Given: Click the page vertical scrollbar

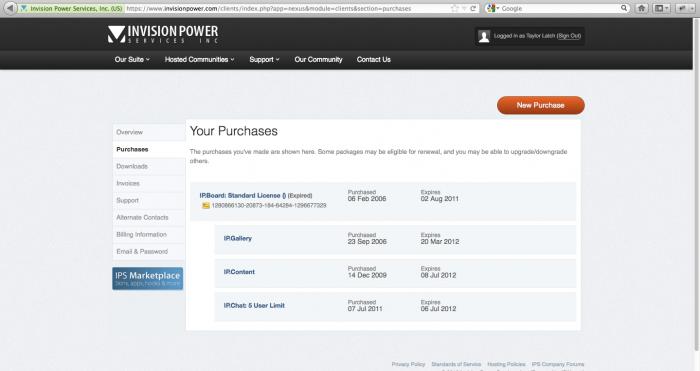Looking at the screenshot, I should (x=696, y=183).
